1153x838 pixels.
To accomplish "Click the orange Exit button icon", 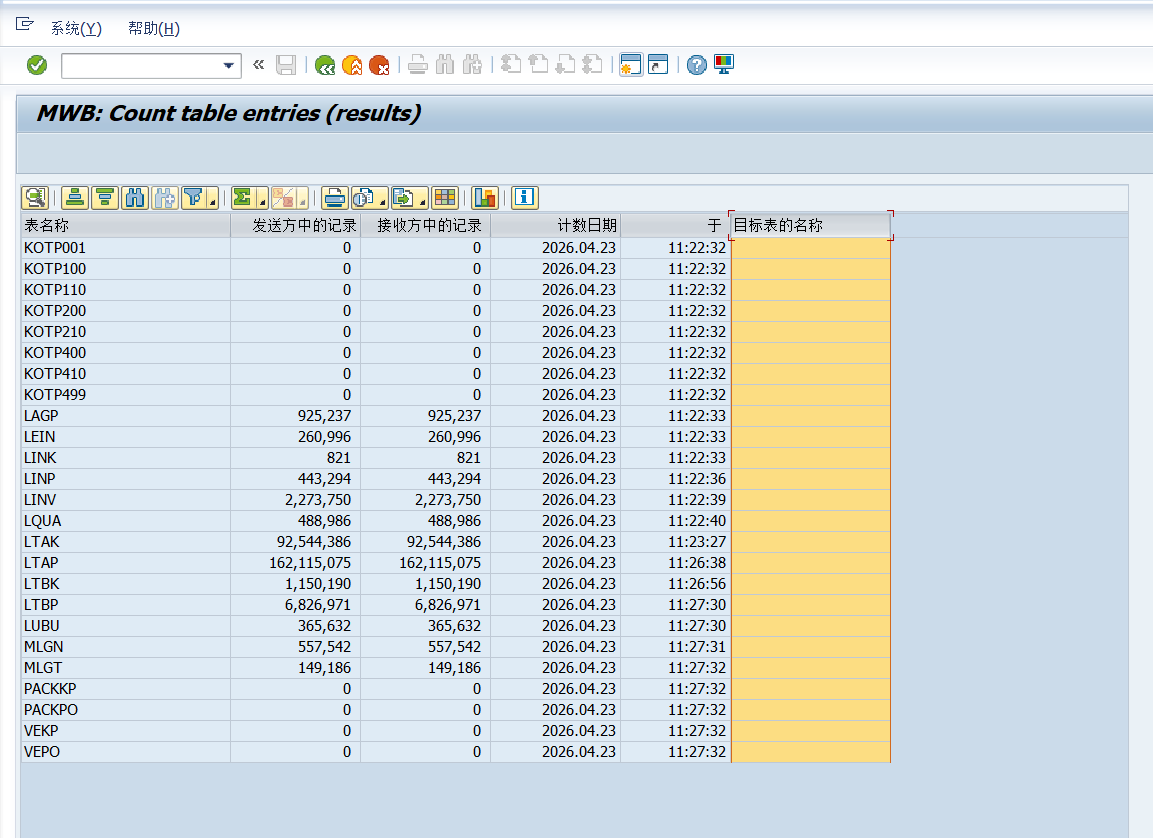I will [352, 65].
